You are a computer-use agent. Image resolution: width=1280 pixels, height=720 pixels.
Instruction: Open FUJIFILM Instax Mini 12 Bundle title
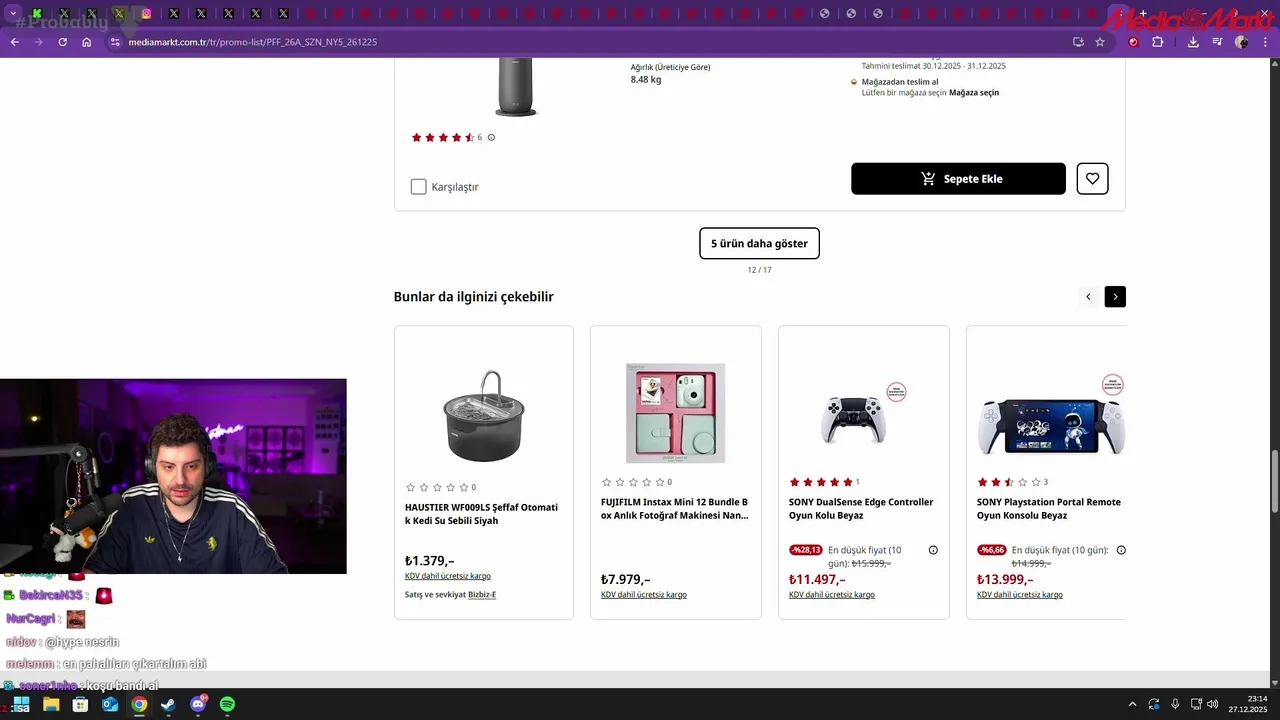(674, 509)
